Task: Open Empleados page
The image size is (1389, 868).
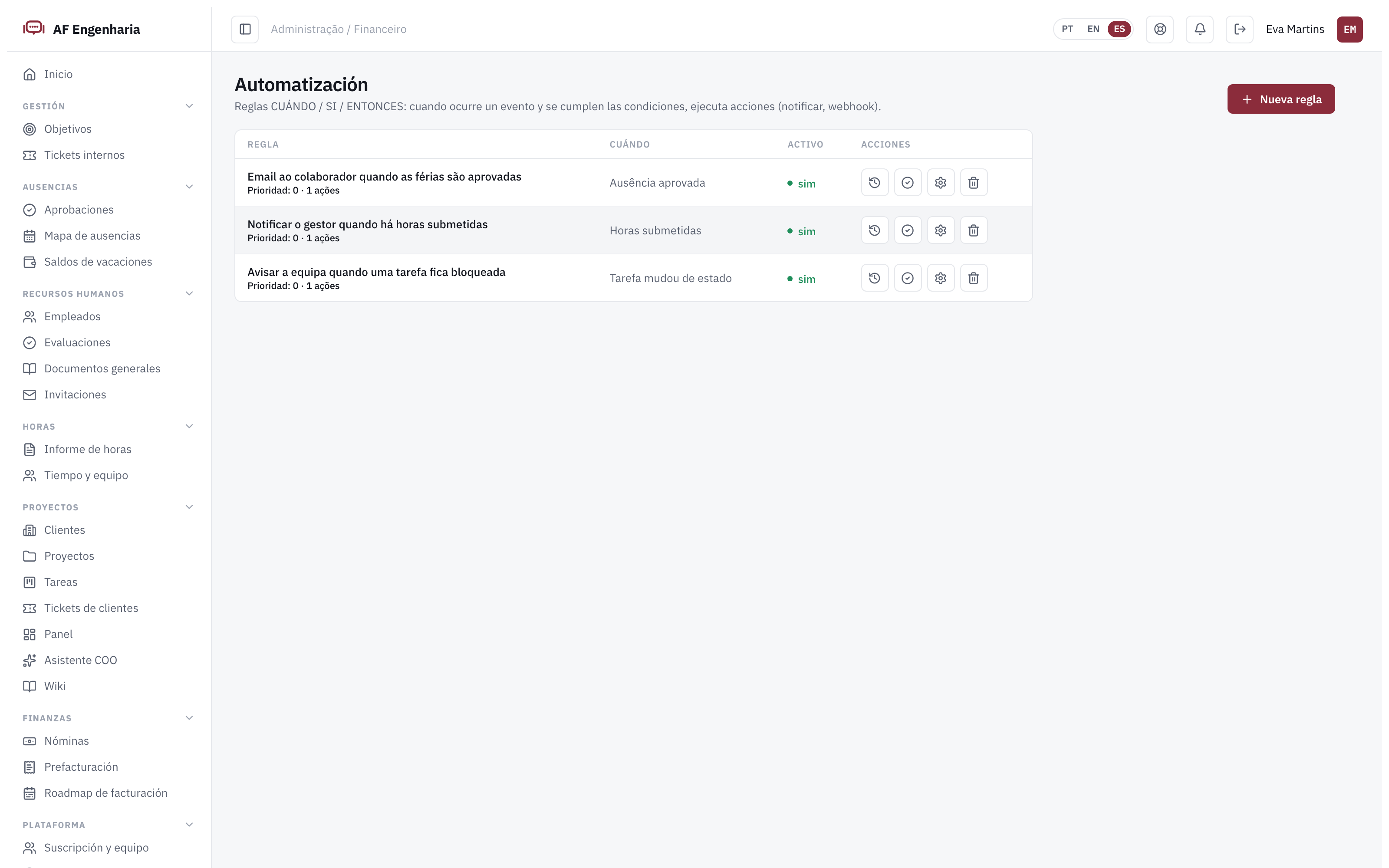Action: (109, 316)
